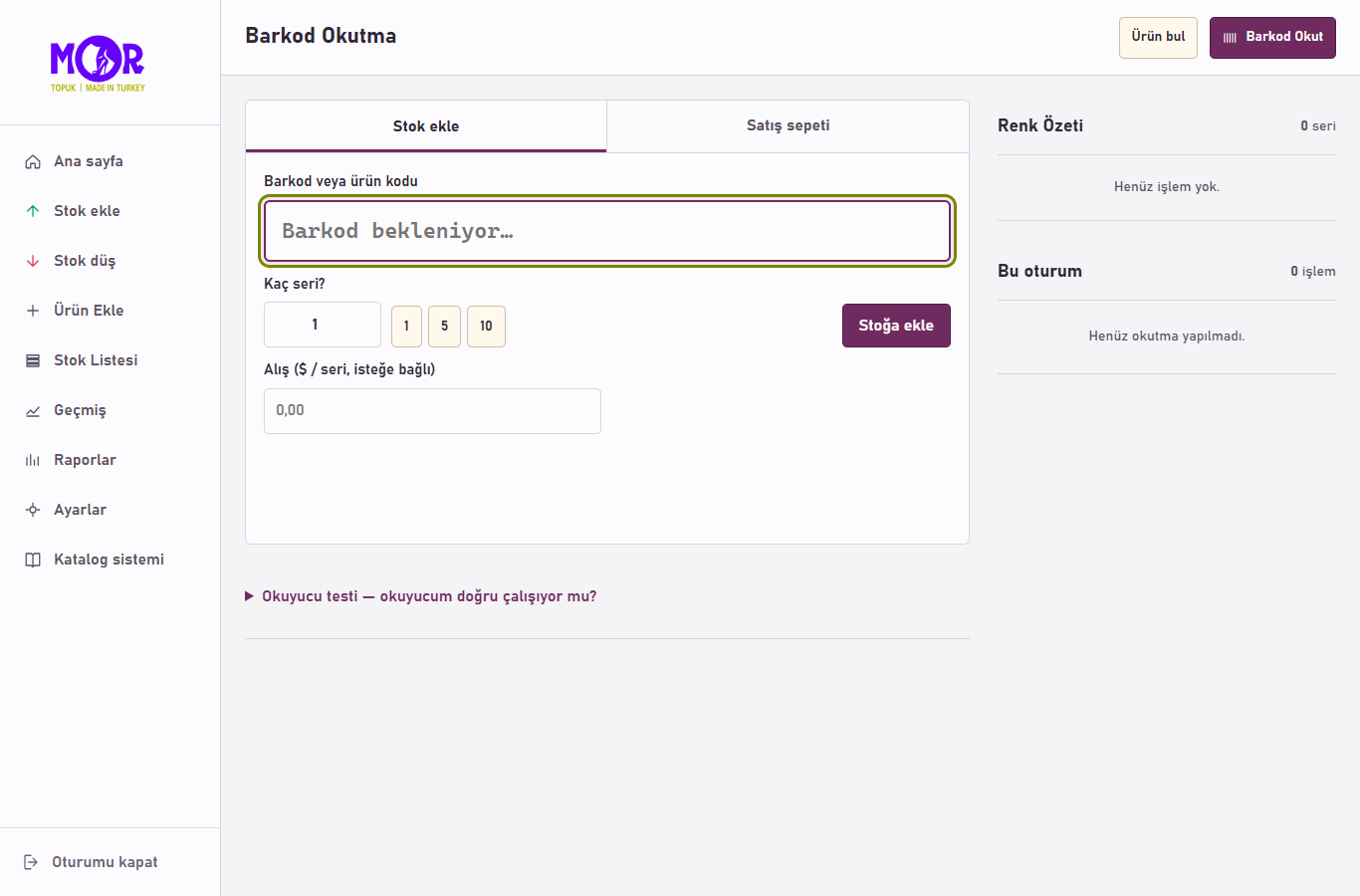This screenshot has height=896, width=1360.
Task: Expand the Okuyucu testi disclosure triangle
Action: coord(250,596)
